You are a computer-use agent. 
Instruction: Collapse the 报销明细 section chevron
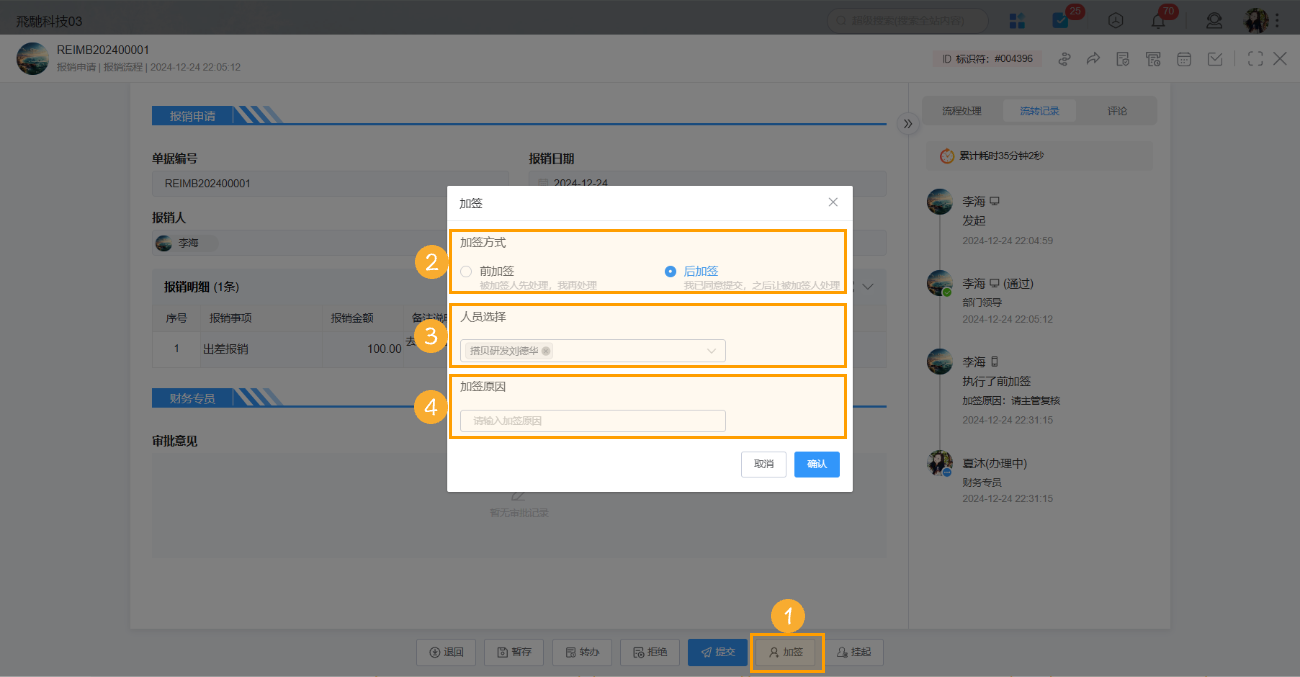click(867, 286)
